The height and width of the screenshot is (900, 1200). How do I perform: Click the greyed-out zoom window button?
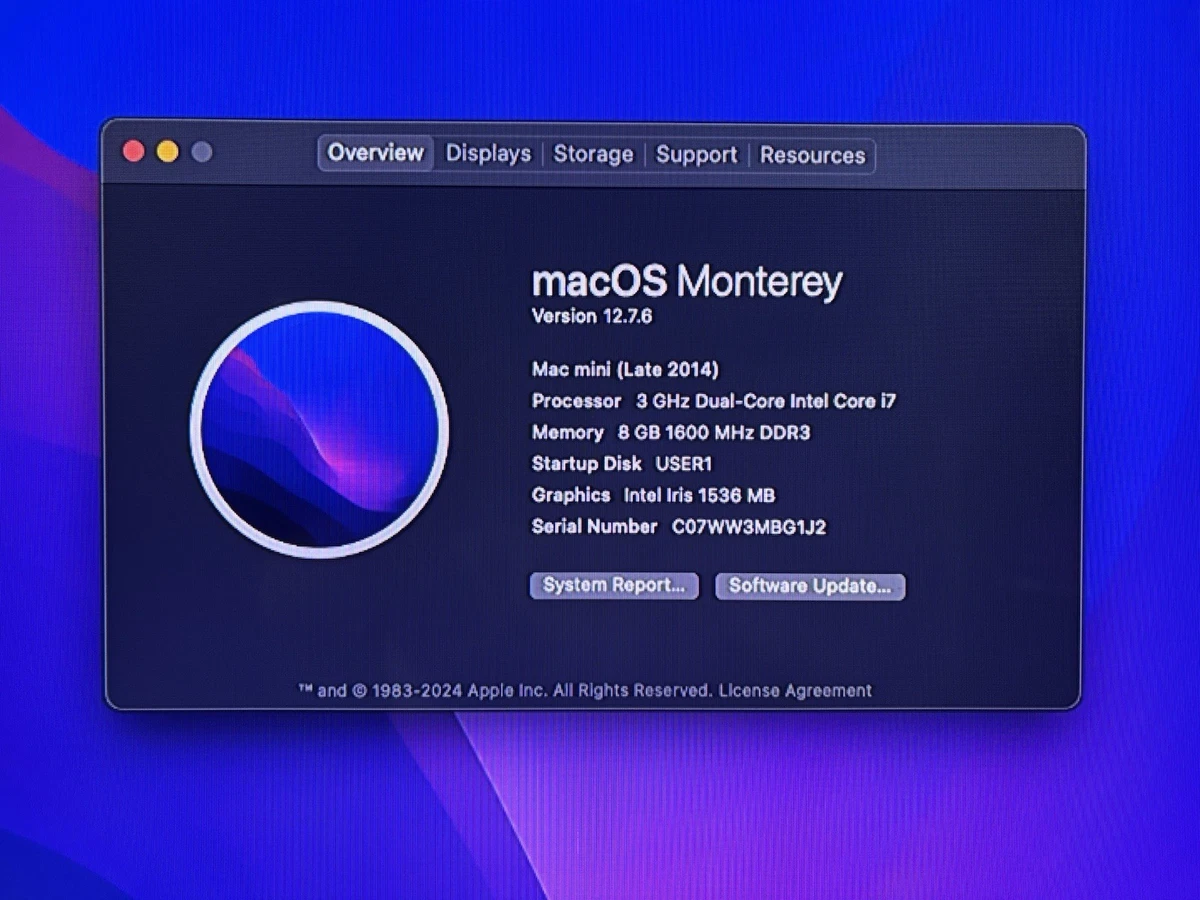[201, 152]
